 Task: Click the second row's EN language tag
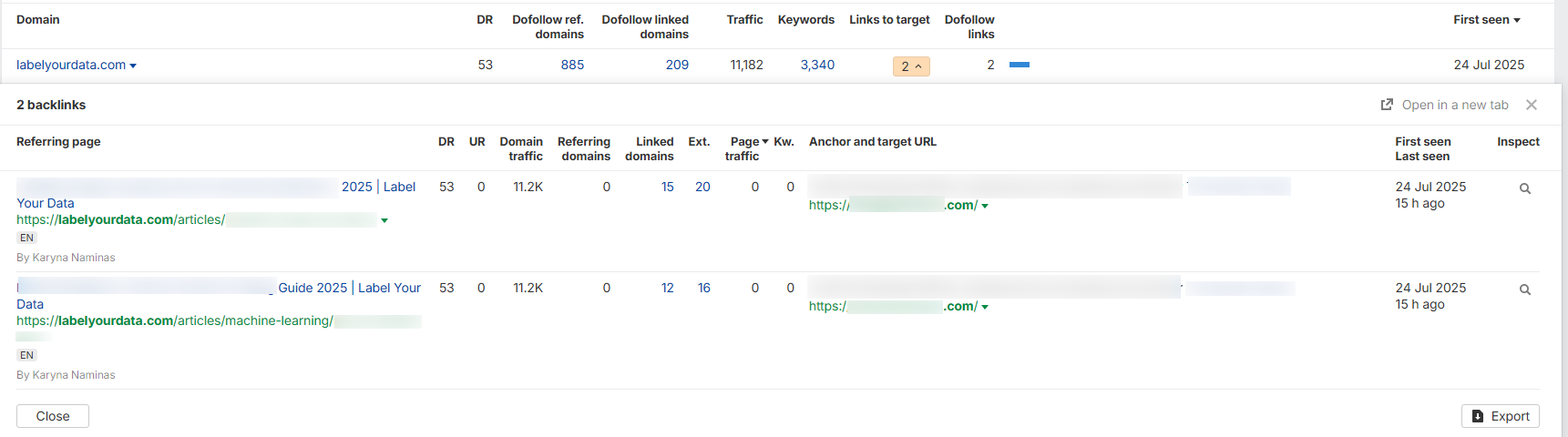pyautogui.click(x=26, y=355)
